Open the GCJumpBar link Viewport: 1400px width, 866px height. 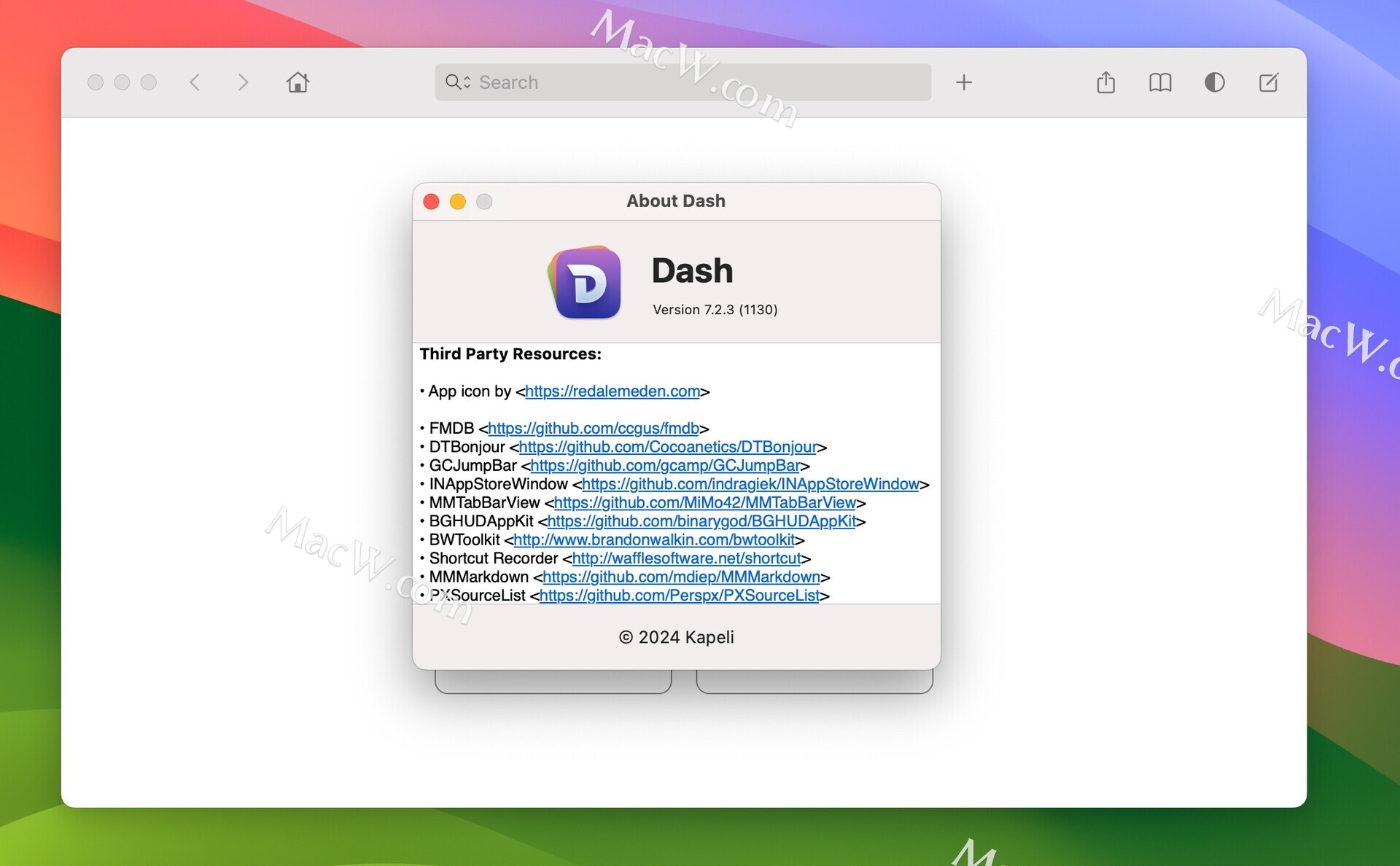(x=666, y=466)
